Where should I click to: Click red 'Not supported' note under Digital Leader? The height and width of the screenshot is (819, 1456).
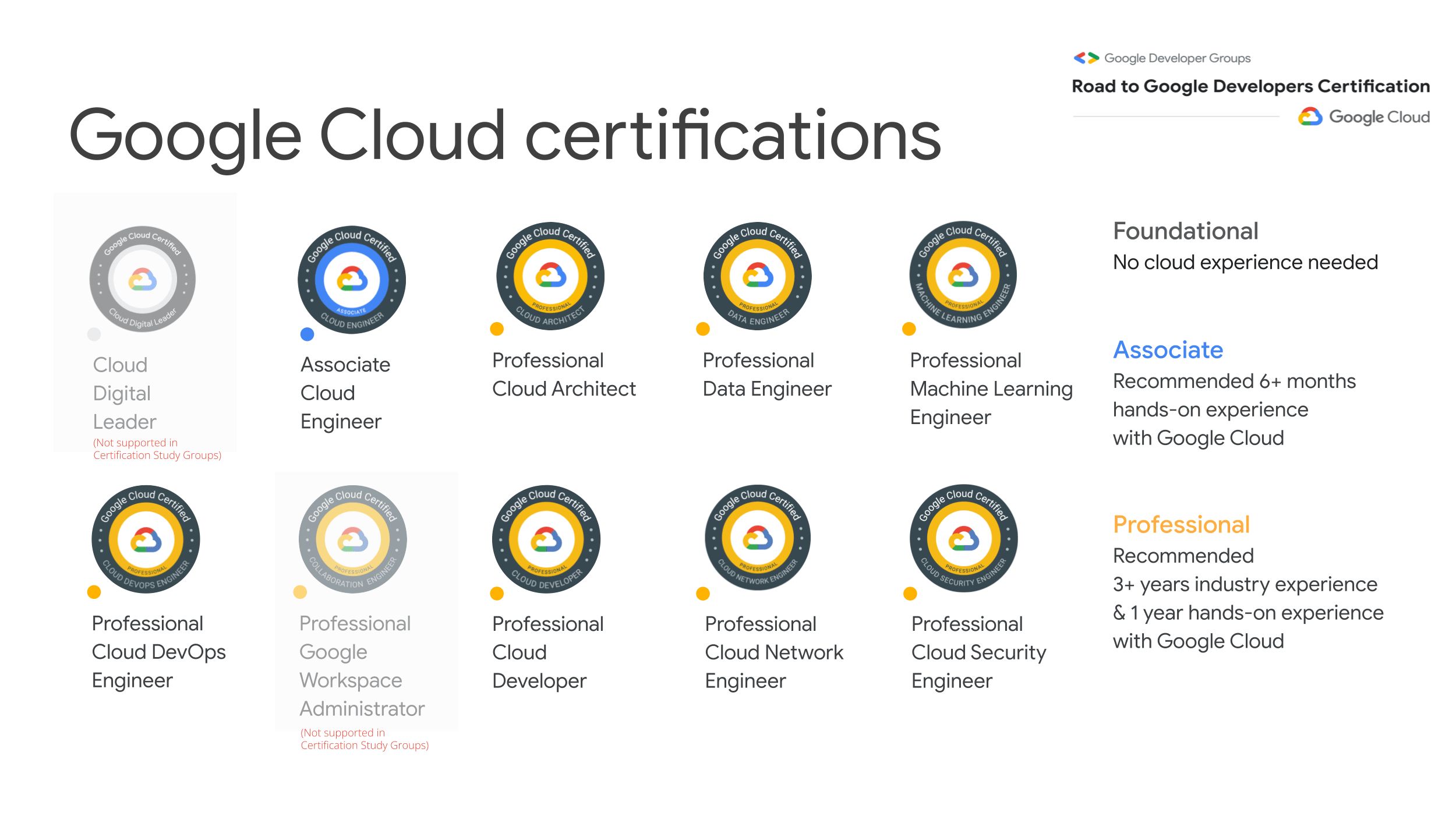[157, 449]
